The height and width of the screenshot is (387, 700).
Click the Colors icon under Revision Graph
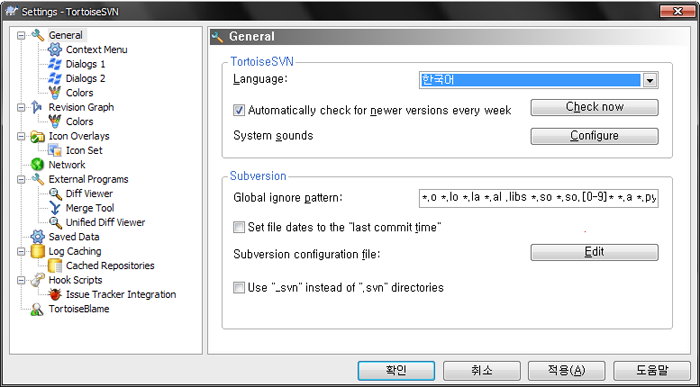pyautogui.click(x=55, y=121)
